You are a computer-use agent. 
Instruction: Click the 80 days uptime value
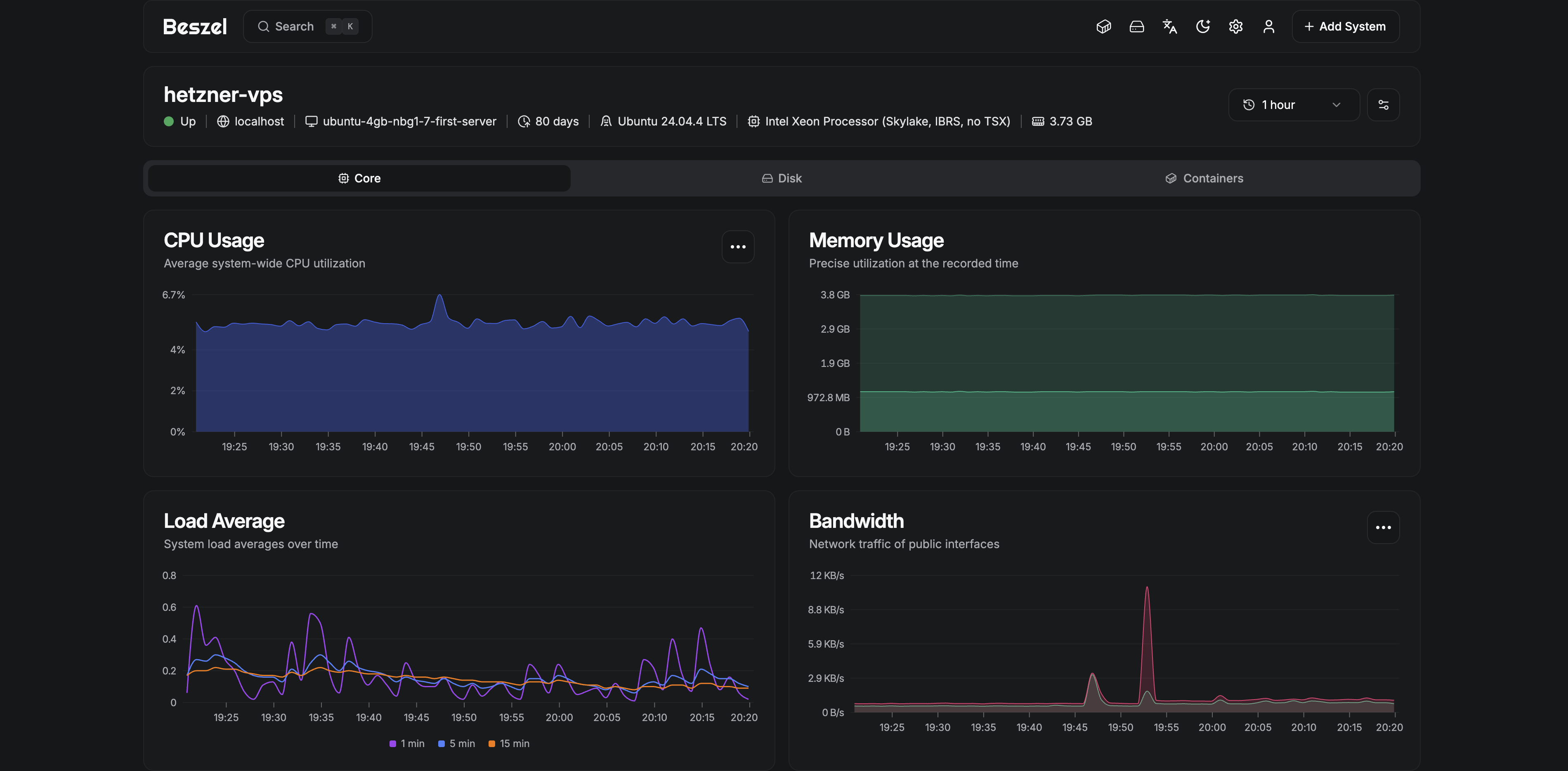[x=557, y=121]
